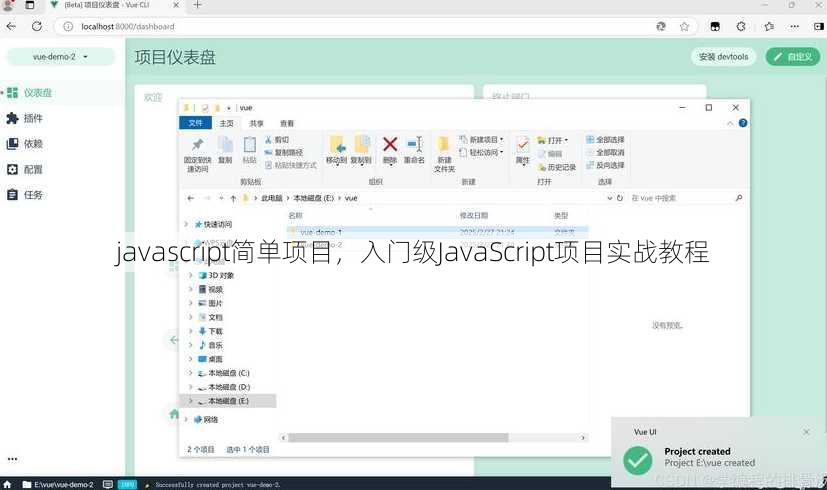Image resolution: width=827 pixels, height=490 pixels.
Task: Click Invert selection (反向选择) in ribbon
Action: coord(605,165)
